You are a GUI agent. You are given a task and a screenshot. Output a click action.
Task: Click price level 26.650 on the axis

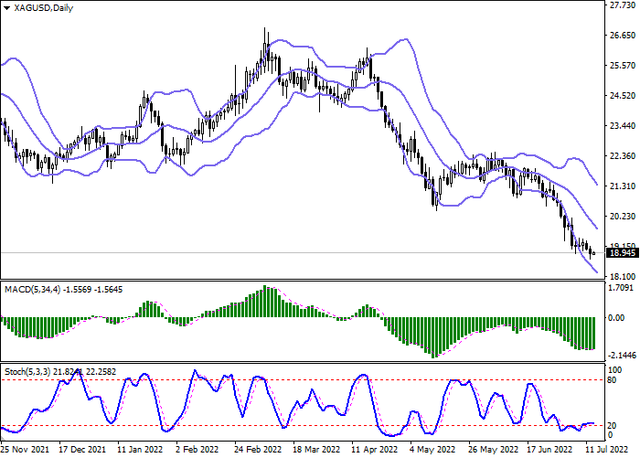[622, 35]
